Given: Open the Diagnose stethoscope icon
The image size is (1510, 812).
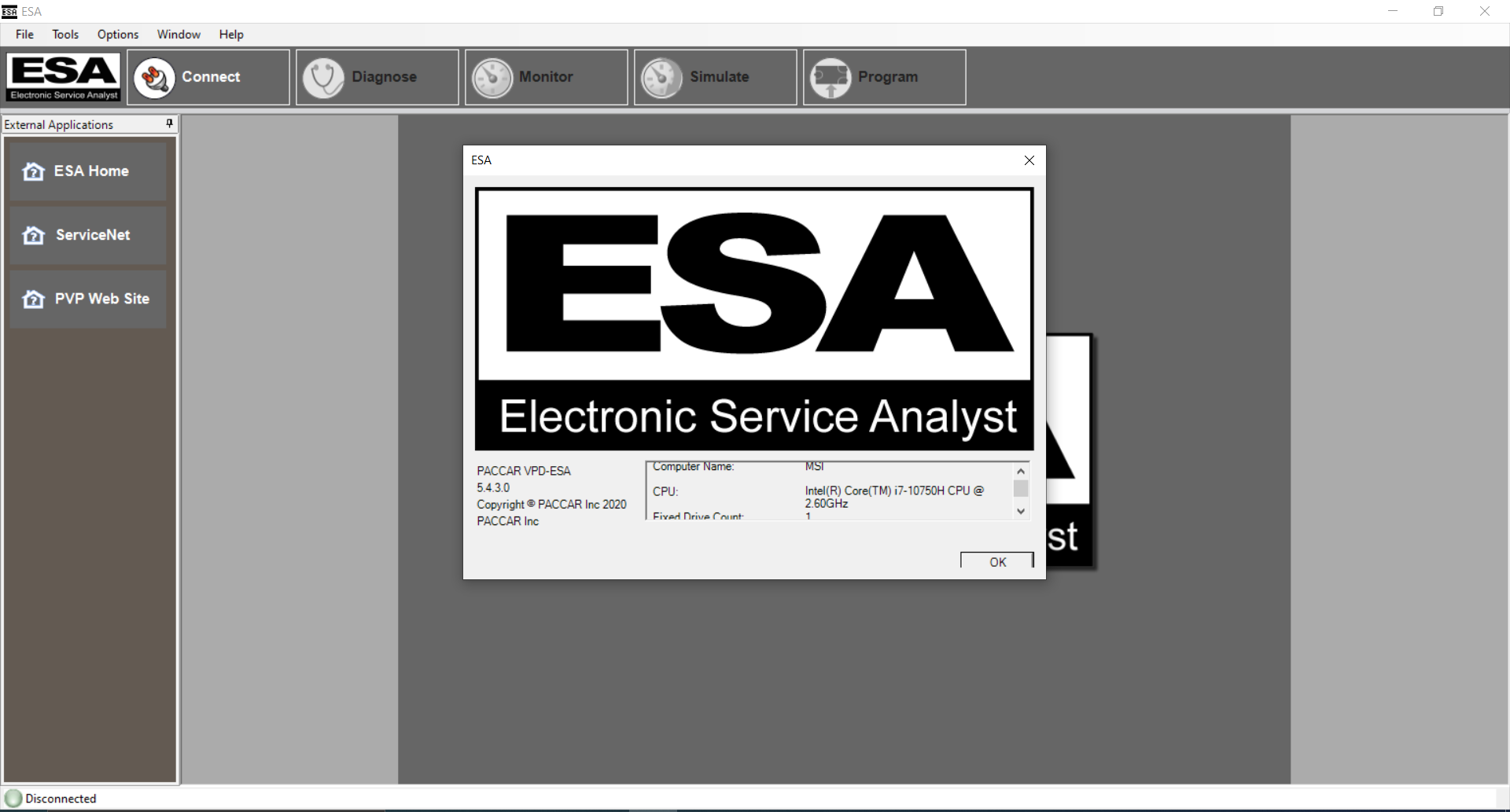Looking at the screenshot, I should (x=325, y=77).
